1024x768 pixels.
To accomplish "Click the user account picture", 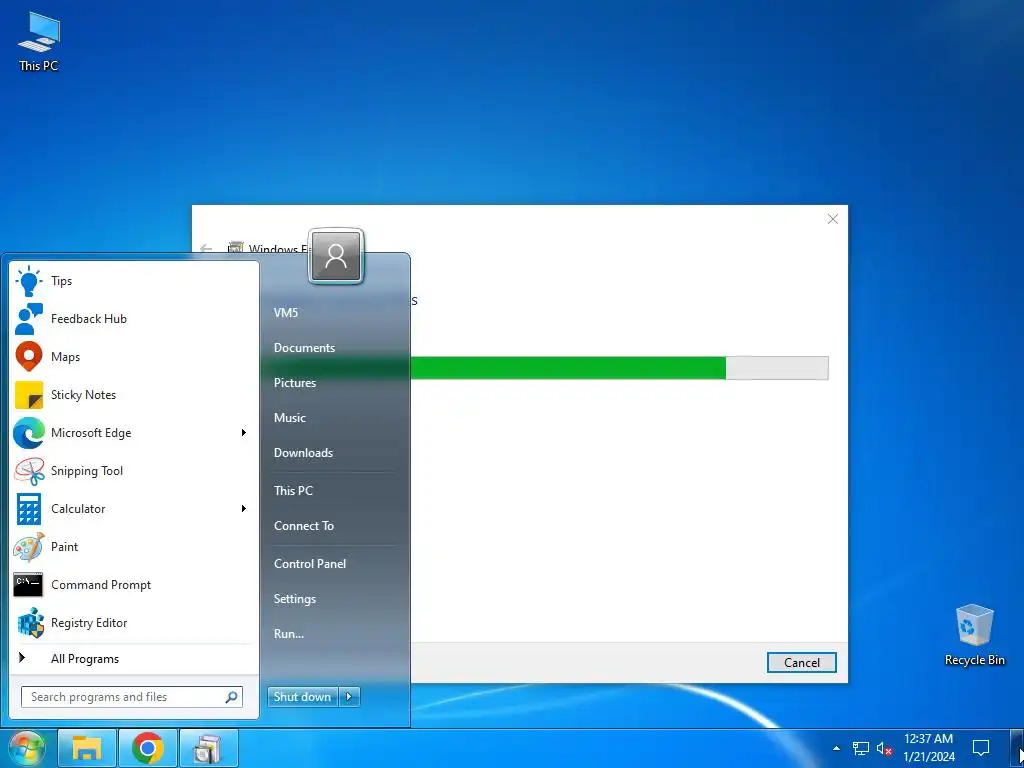I will 336,256.
